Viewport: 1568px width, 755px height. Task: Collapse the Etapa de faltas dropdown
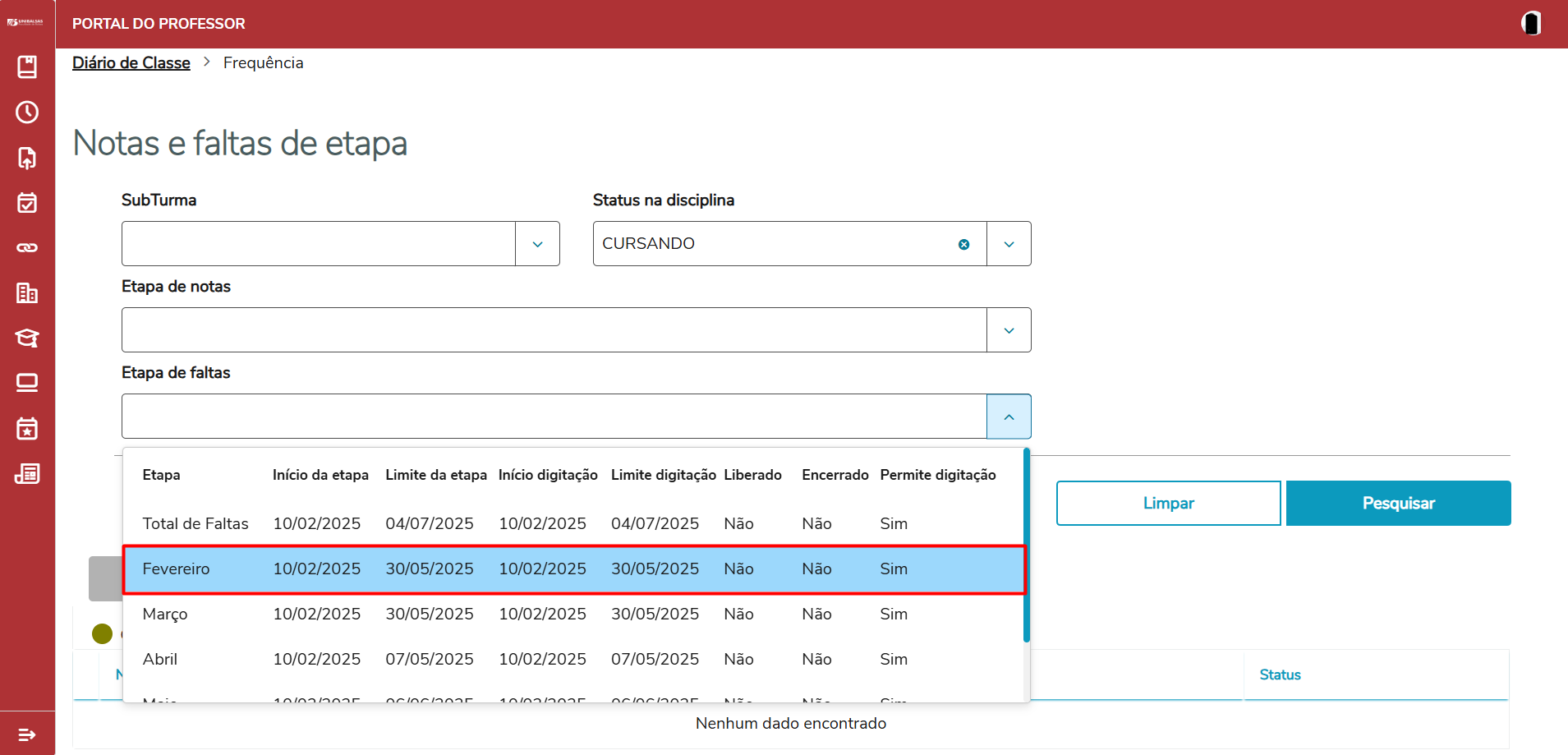click(1009, 417)
